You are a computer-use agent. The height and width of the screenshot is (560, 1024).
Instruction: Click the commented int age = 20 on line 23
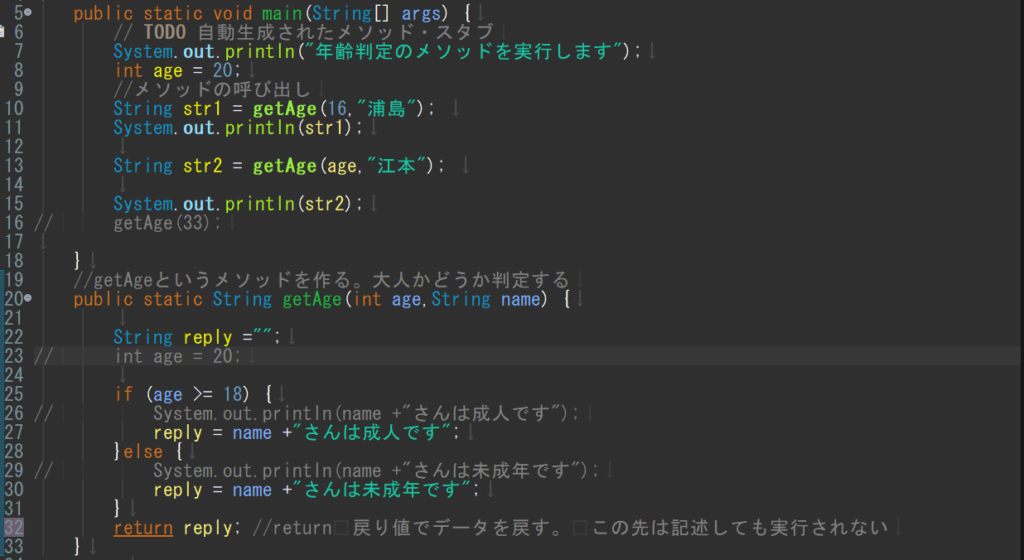[178, 356]
